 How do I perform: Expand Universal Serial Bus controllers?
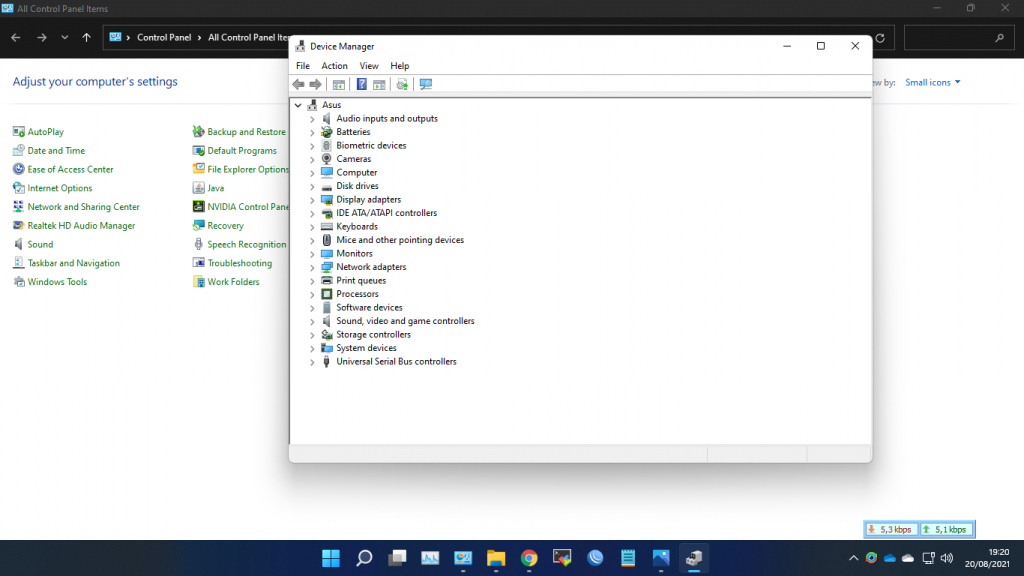point(312,362)
